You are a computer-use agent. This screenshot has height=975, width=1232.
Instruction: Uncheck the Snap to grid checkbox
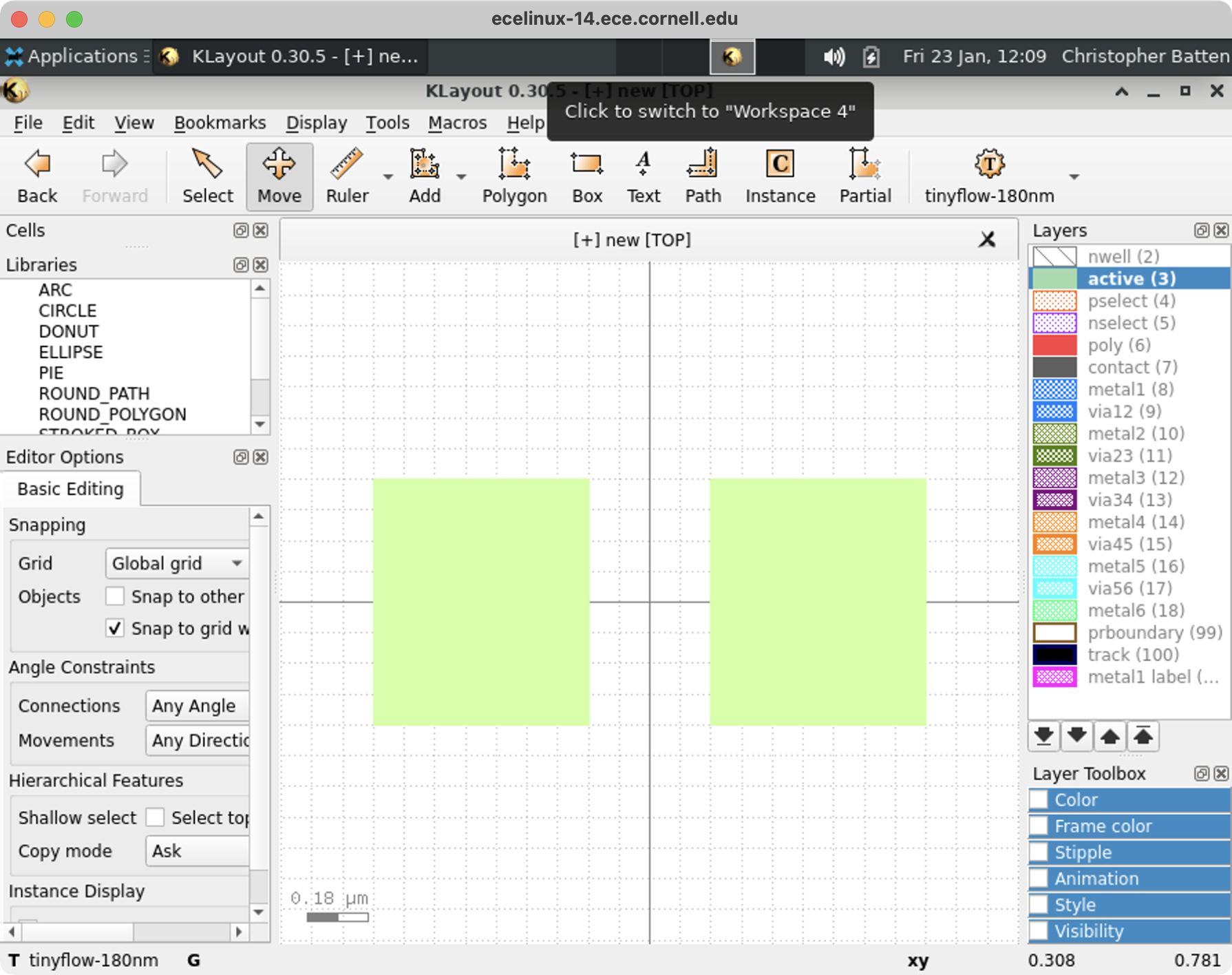coord(115,629)
